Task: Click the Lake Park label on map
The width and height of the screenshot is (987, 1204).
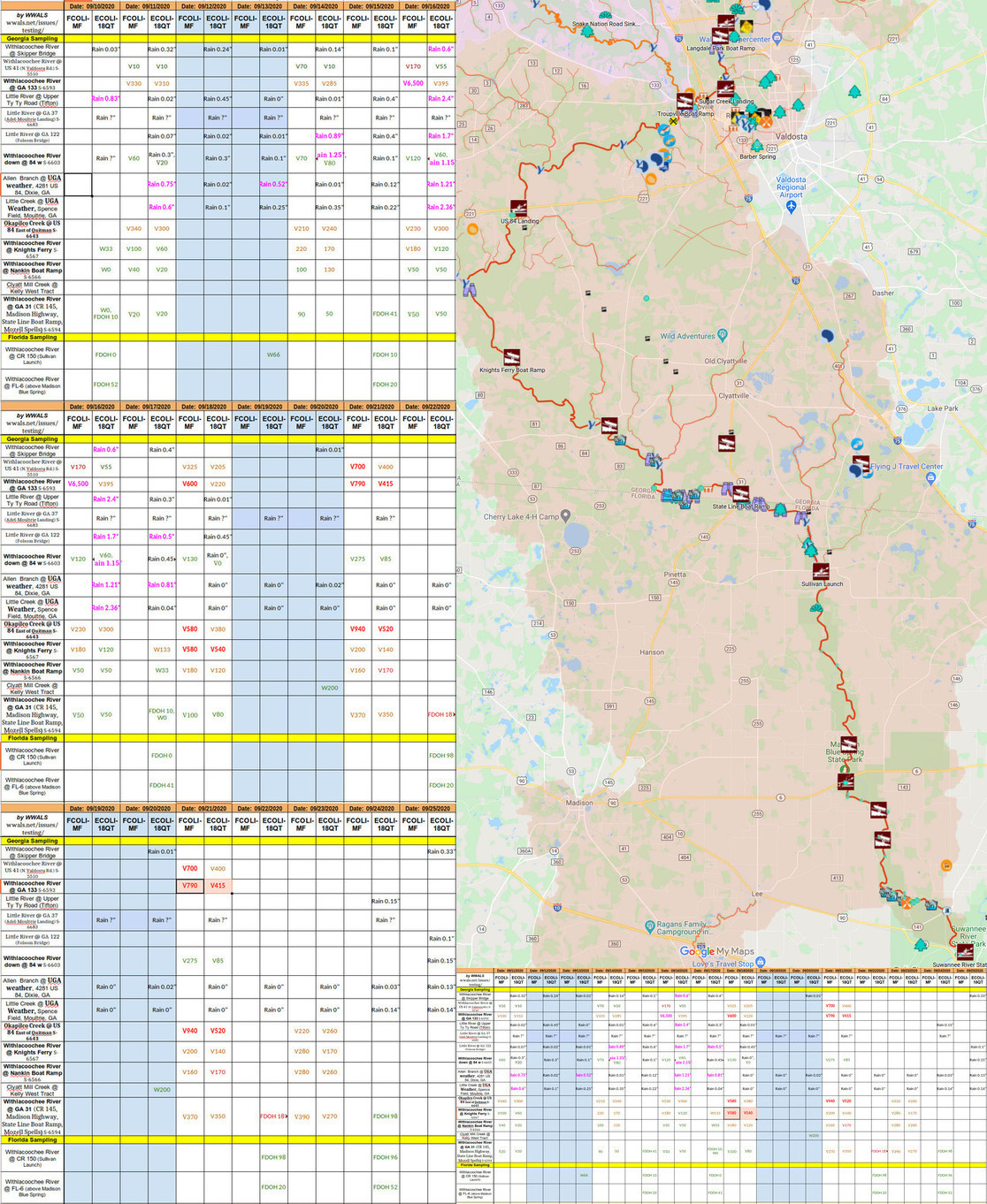Action: pyautogui.click(x=942, y=408)
